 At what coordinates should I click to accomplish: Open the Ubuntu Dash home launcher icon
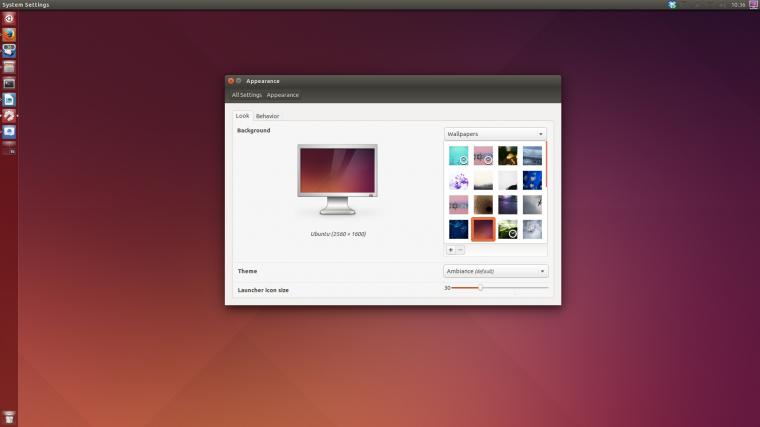[9, 18]
